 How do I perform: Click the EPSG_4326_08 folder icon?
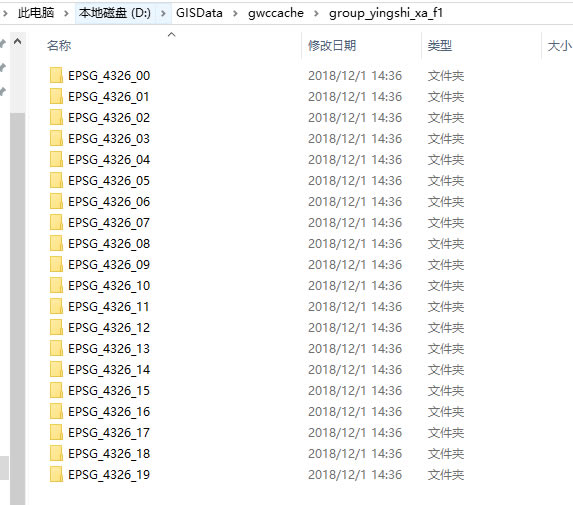(56, 244)
